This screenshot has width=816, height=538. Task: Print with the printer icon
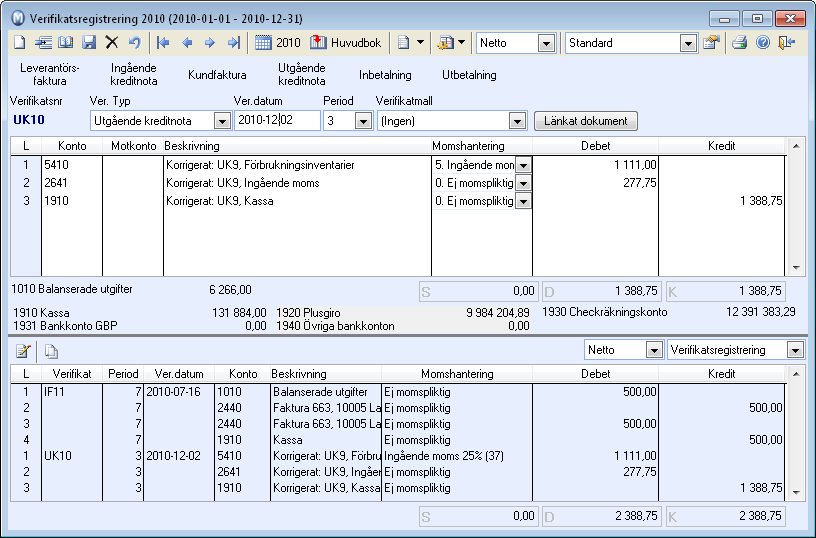click(x=740, y=43)
